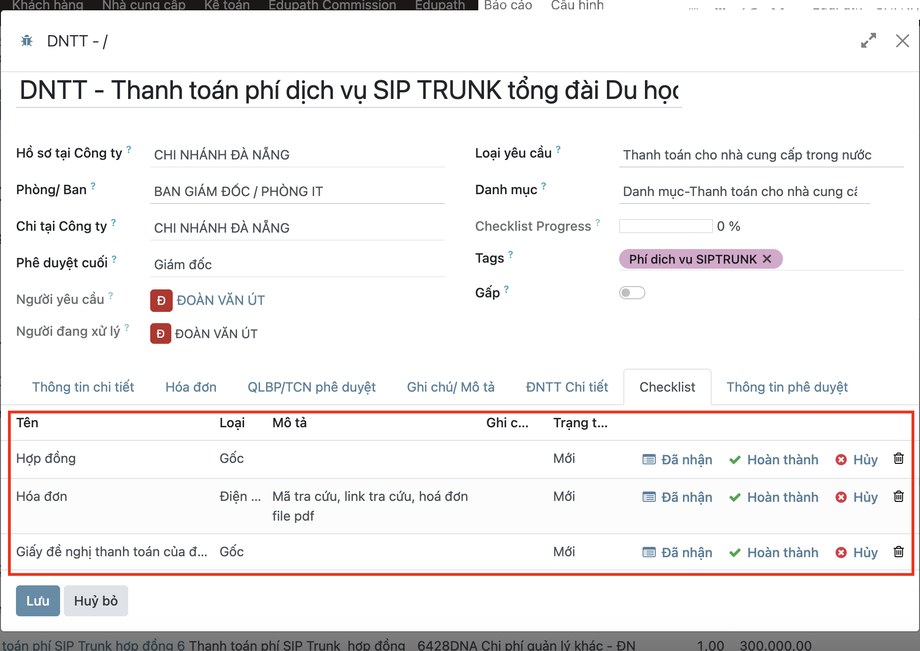Screen dimensions: 920x651
Task: Open Cấu hình menu in background window
Action: 577,5
